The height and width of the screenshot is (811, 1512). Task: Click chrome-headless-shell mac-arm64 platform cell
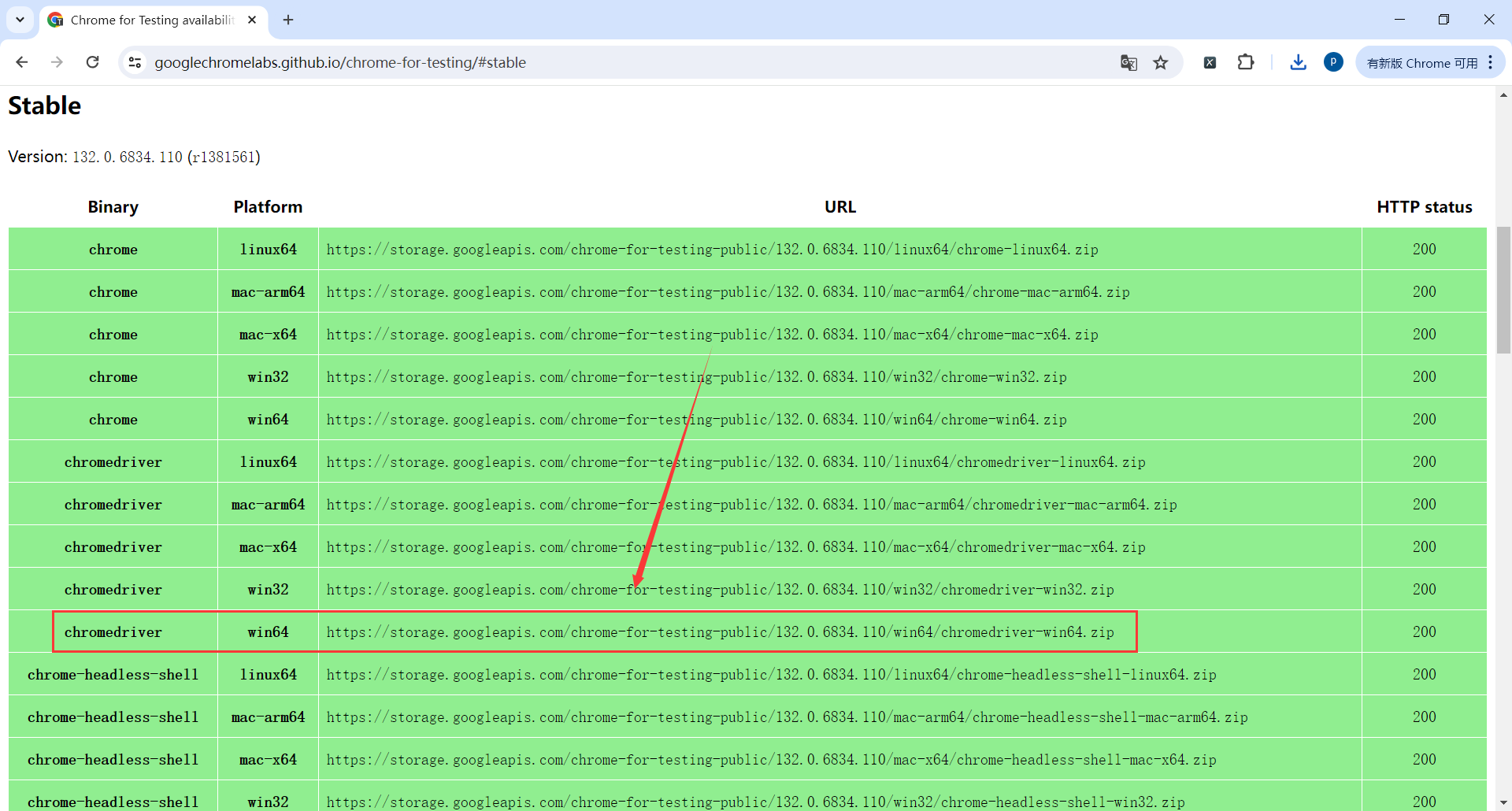(x=269, y=717)
